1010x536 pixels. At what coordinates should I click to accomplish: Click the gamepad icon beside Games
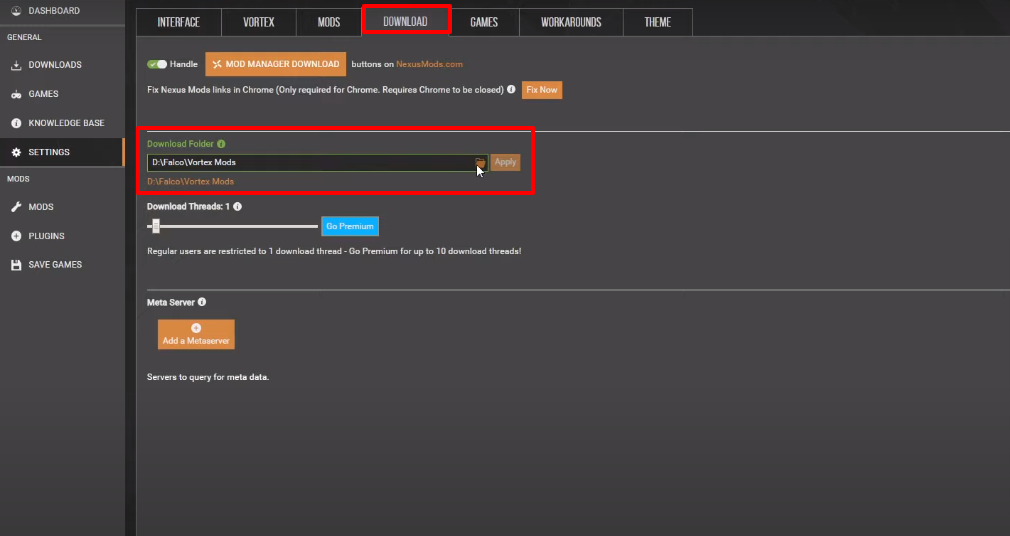(16, 94)
